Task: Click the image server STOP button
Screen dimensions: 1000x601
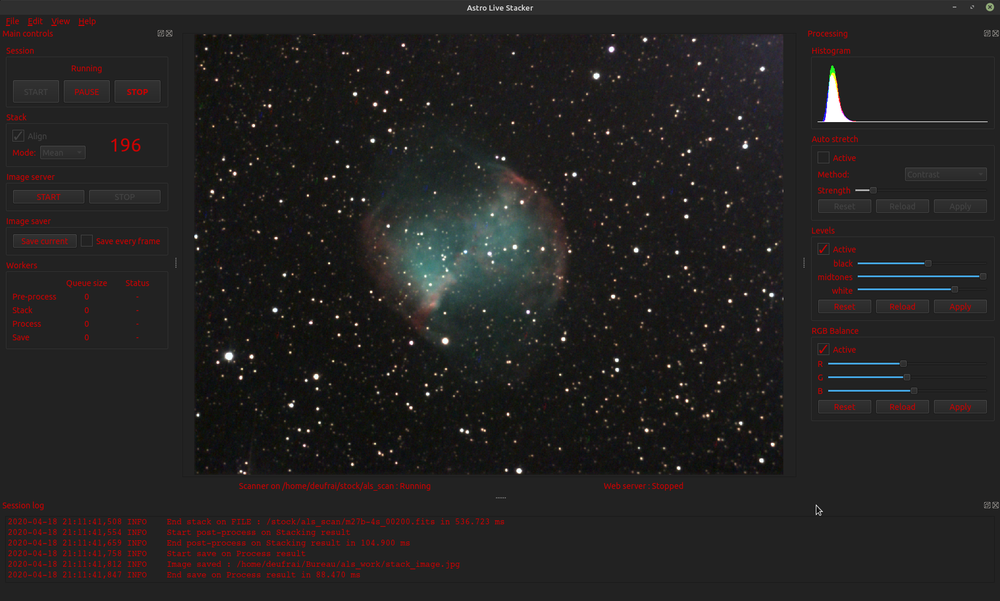Action: pos(124,197)
